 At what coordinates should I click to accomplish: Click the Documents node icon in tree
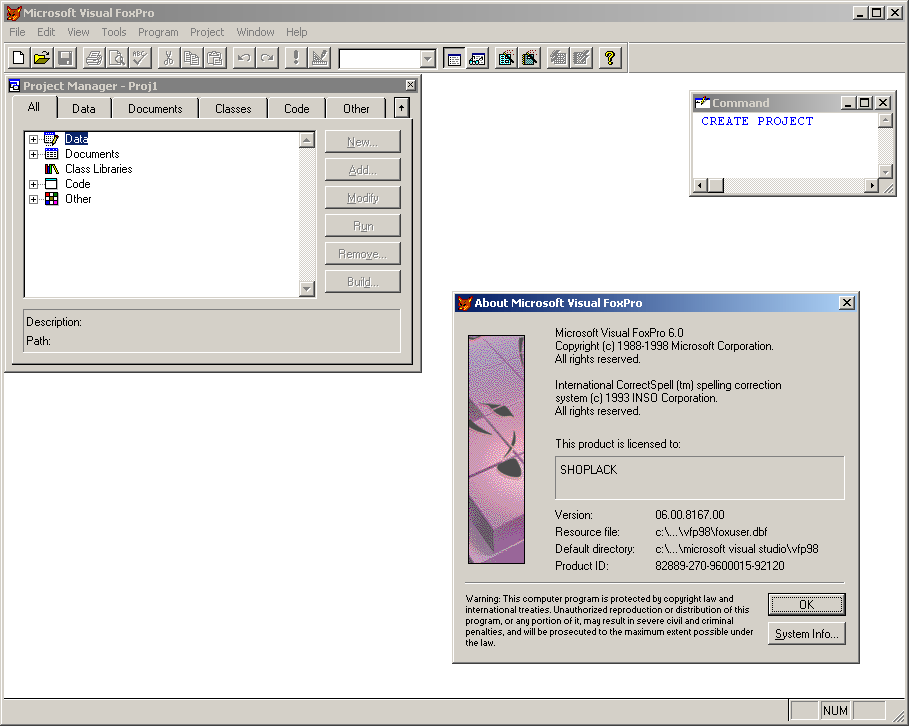tap(52, 154)
